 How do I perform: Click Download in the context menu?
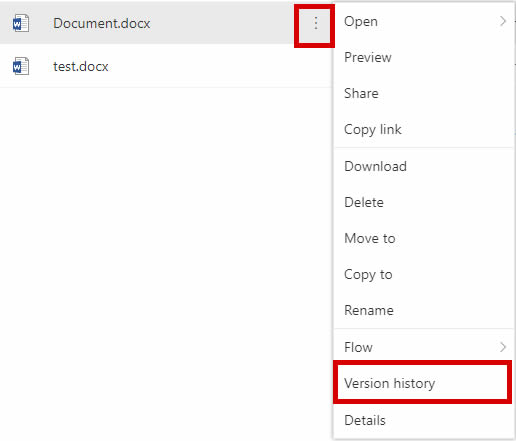click(423, 166)
